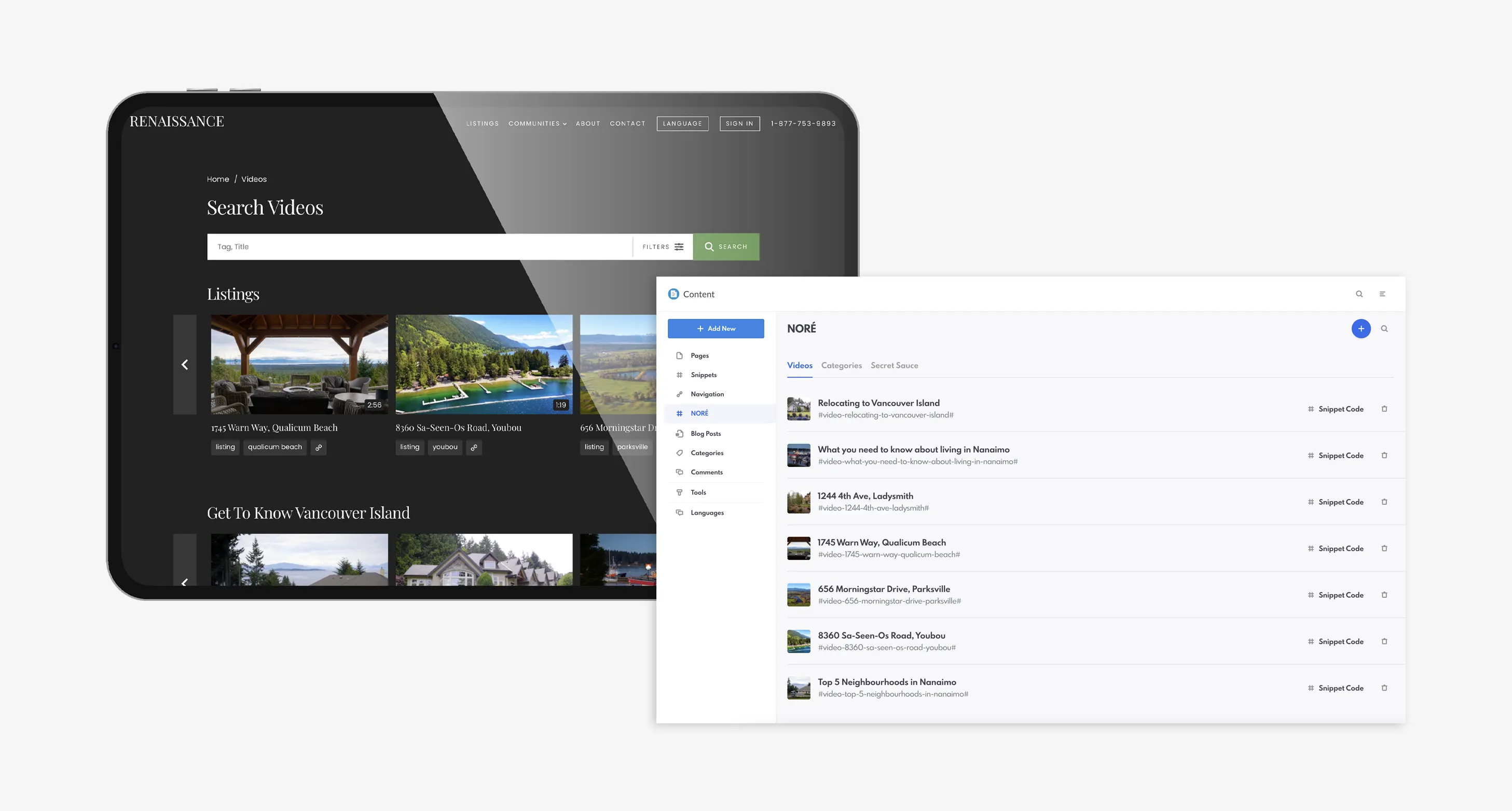Click the Pages sidebar item

pyautogui.click(x=716, y=355)
